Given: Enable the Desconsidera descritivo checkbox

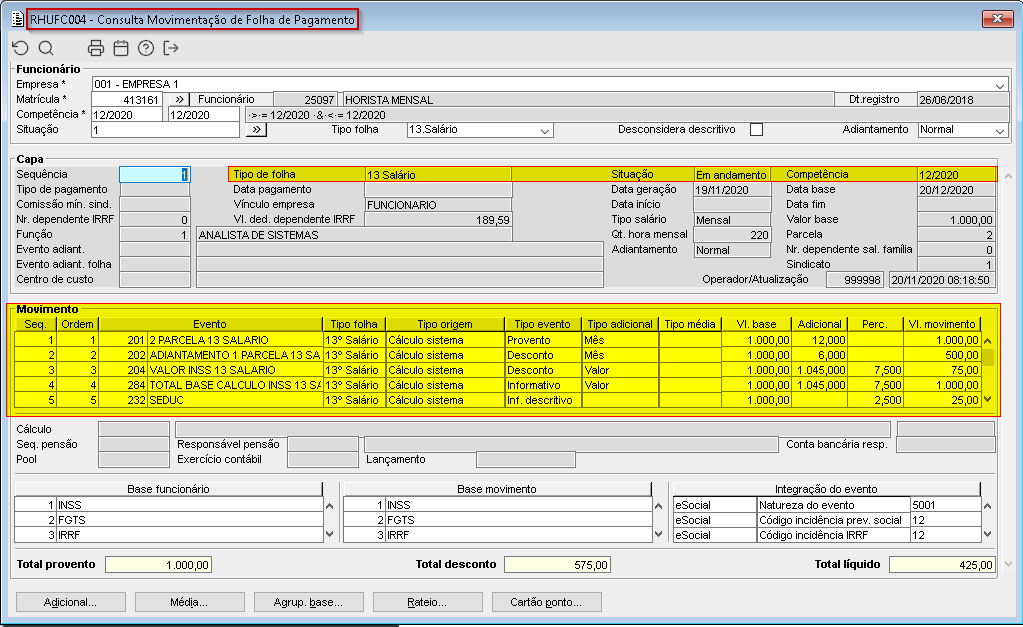Looking at the screenshot, I should (756, 130).
